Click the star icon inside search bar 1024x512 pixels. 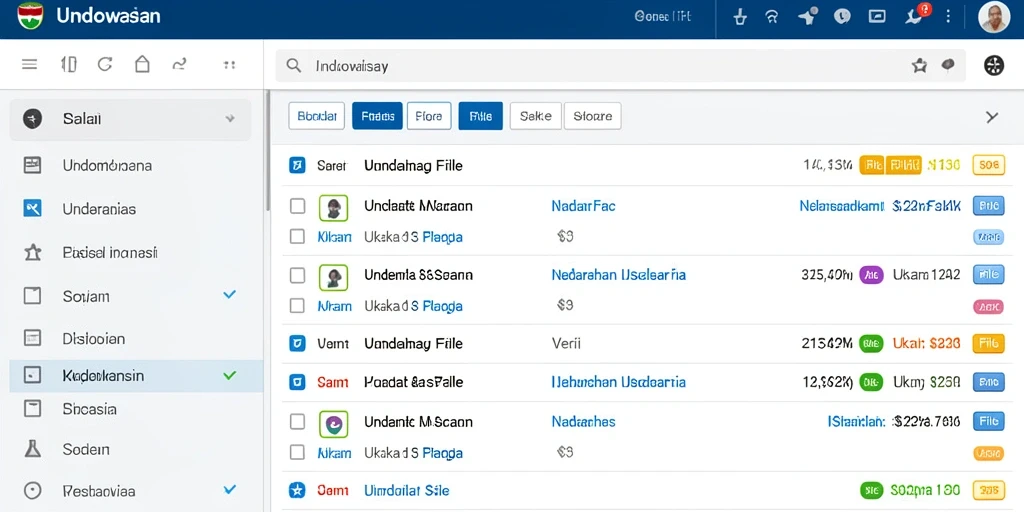920,65
